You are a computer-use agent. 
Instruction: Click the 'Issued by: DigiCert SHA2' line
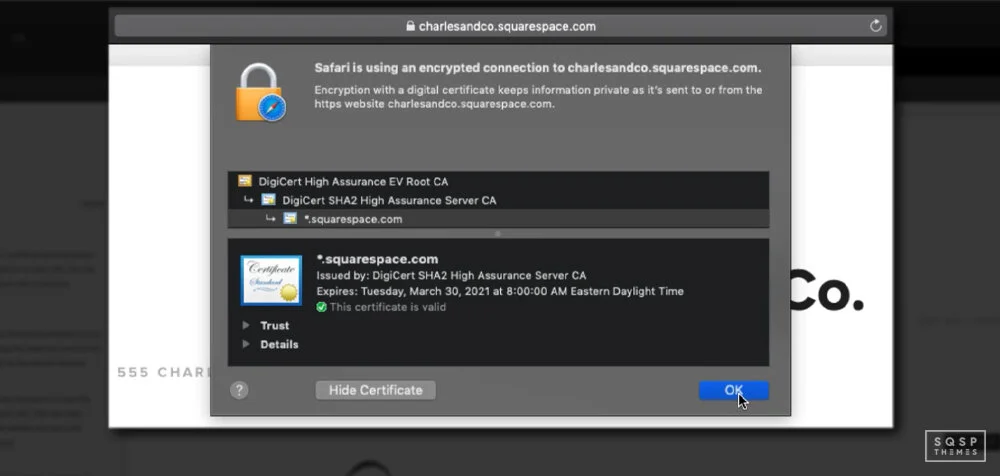point(451,276)
